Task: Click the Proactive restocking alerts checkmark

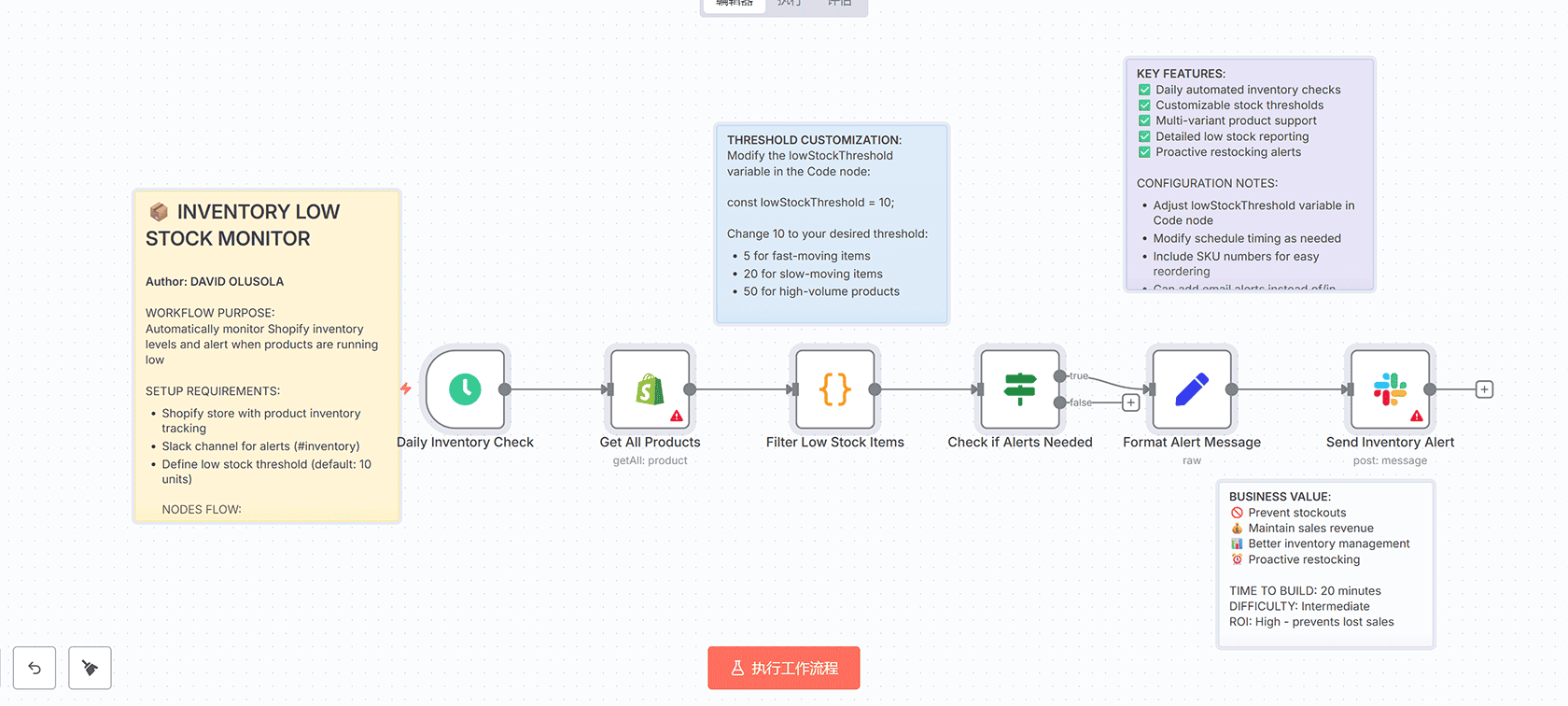Action: pyautogui.click(x=1144, y=152)
